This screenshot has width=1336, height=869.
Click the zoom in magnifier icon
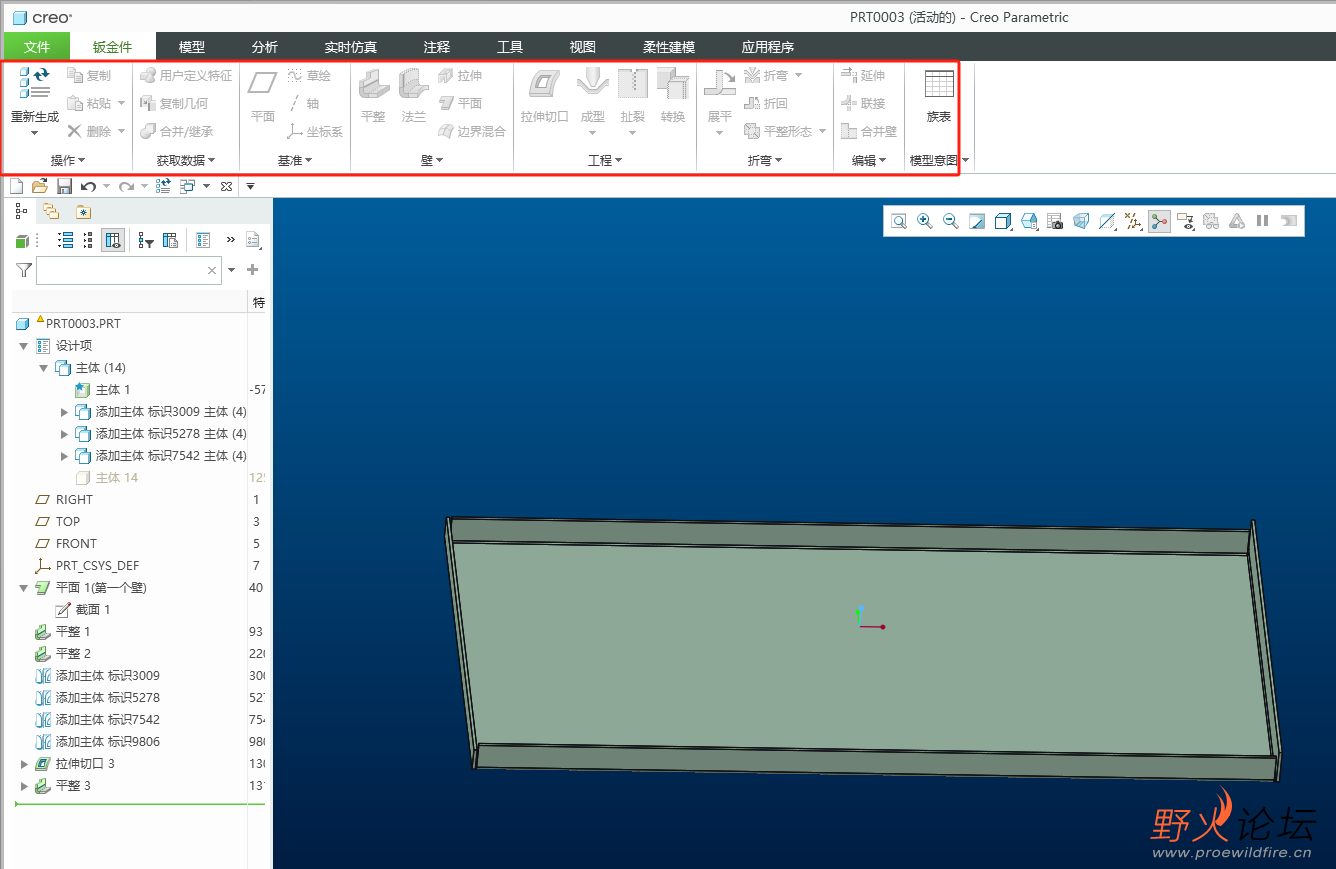click(925, 221)
